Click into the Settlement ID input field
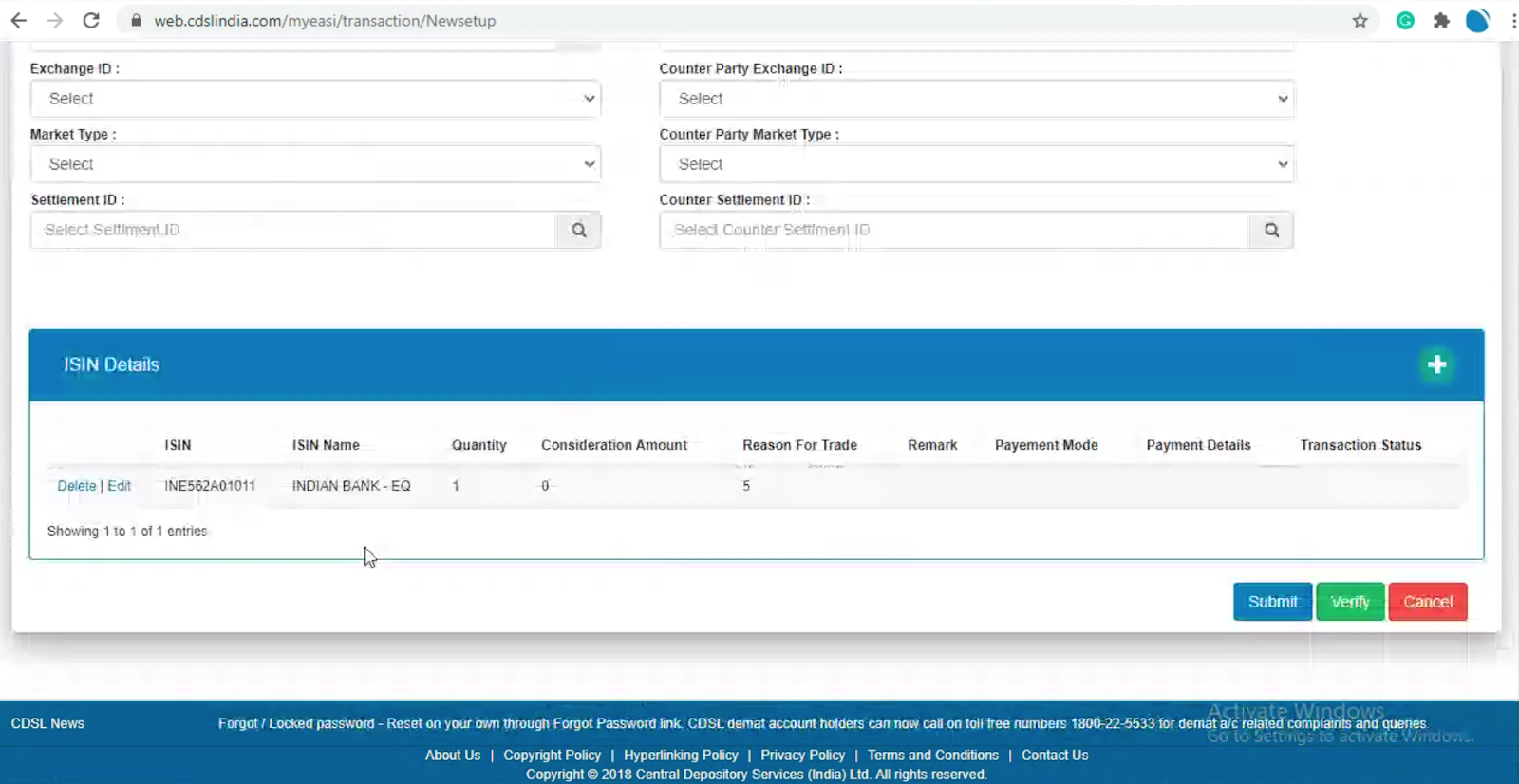This screenshot has height=784, width=1519. pos(292,230)
